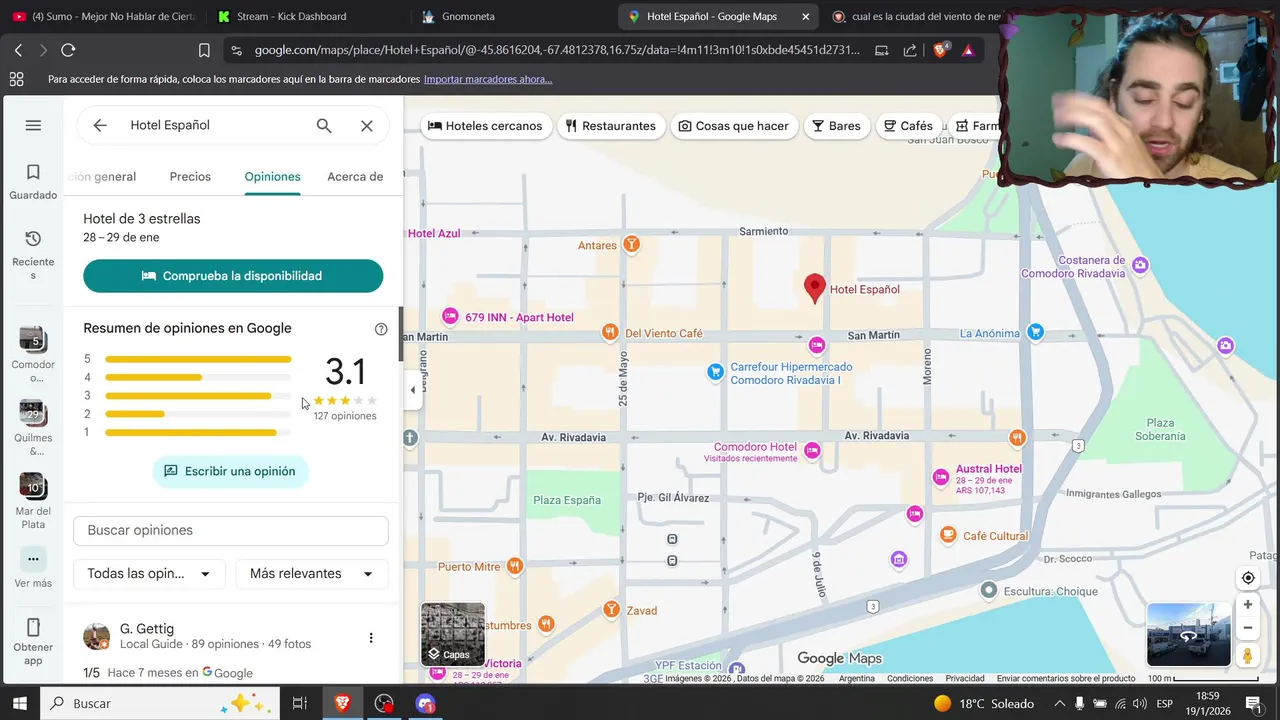The image size is (1280, 720).
Task: Switch to Stream - Kick Dashboard tab
Action: click(291, 16)
